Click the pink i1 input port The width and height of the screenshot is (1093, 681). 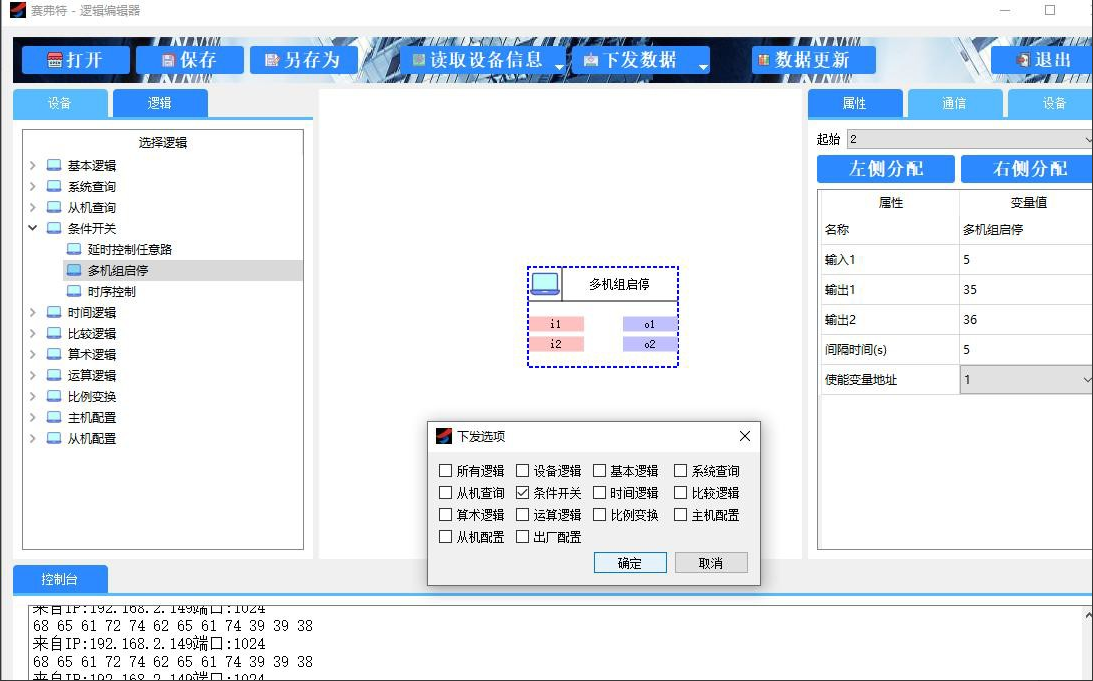pyautogui.click(x=556, y=324)
